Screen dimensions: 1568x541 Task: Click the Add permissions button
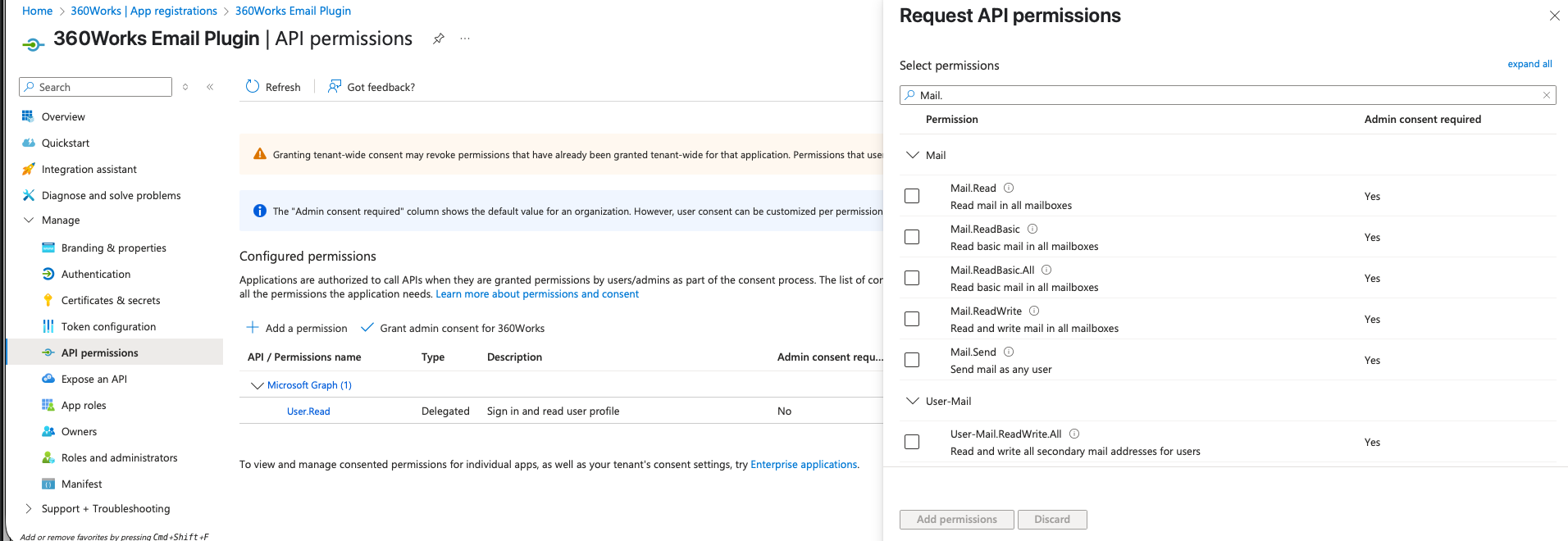956,520
